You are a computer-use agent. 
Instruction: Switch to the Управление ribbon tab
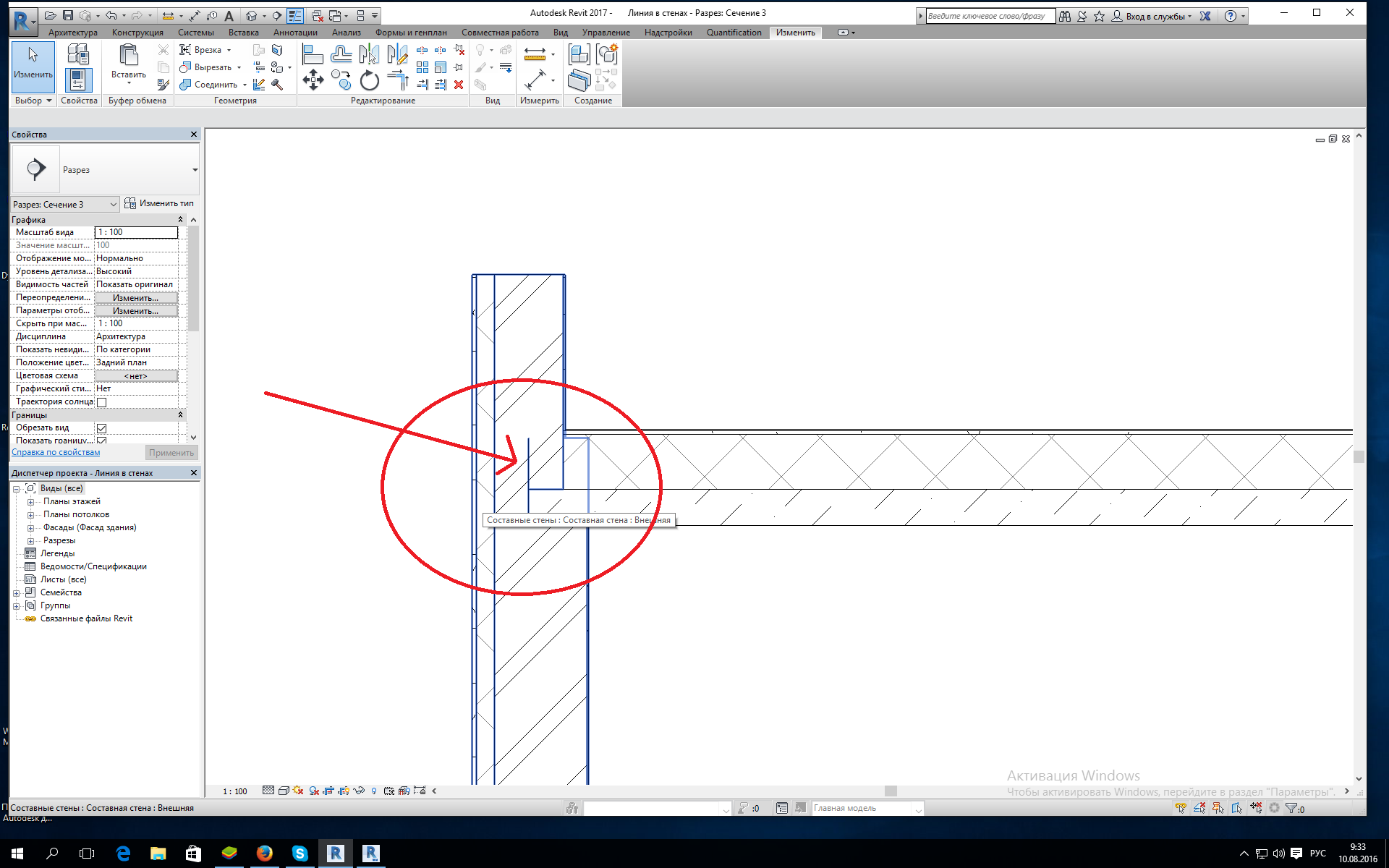click(x=606, y=33)
